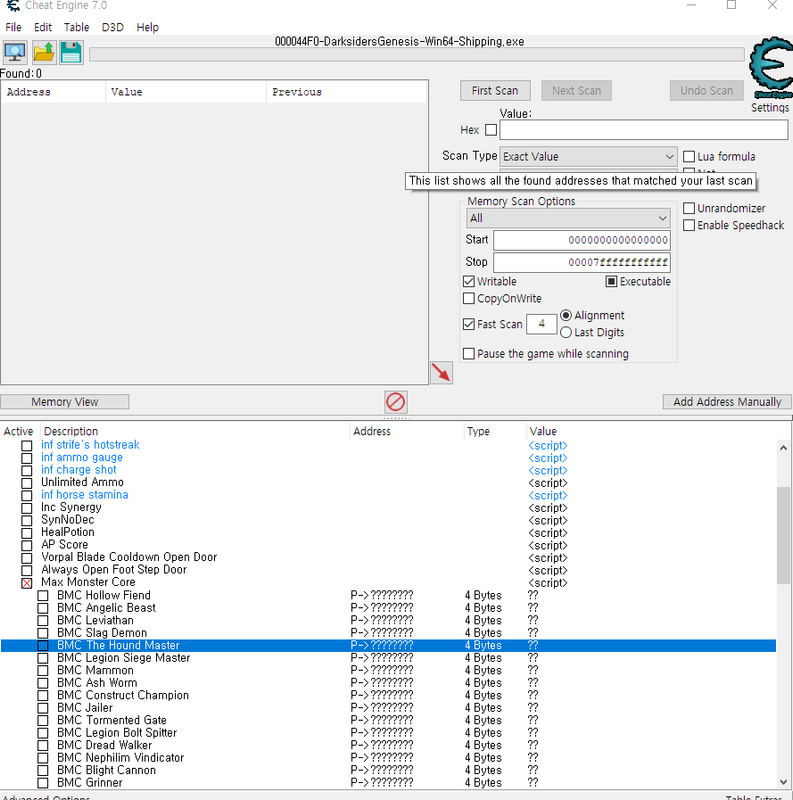The width and height of the screenshot is (793, 800).
Task: Click the red circle to clear the address list
Action: [x=395, y=402]
